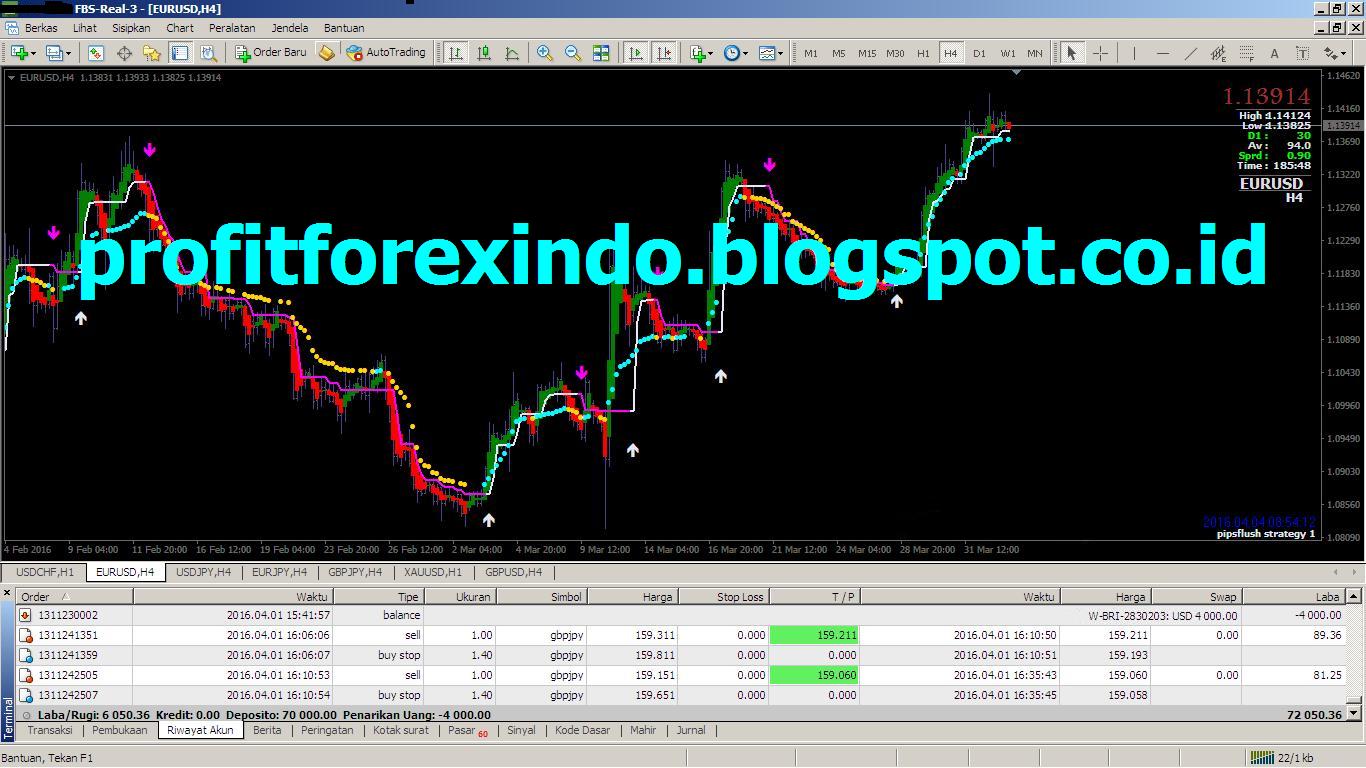The height and width of the screenshot is (768, 1366).
Task: Select order 1311241351 row
Action: pyautogui.click(x=682, y=635)
